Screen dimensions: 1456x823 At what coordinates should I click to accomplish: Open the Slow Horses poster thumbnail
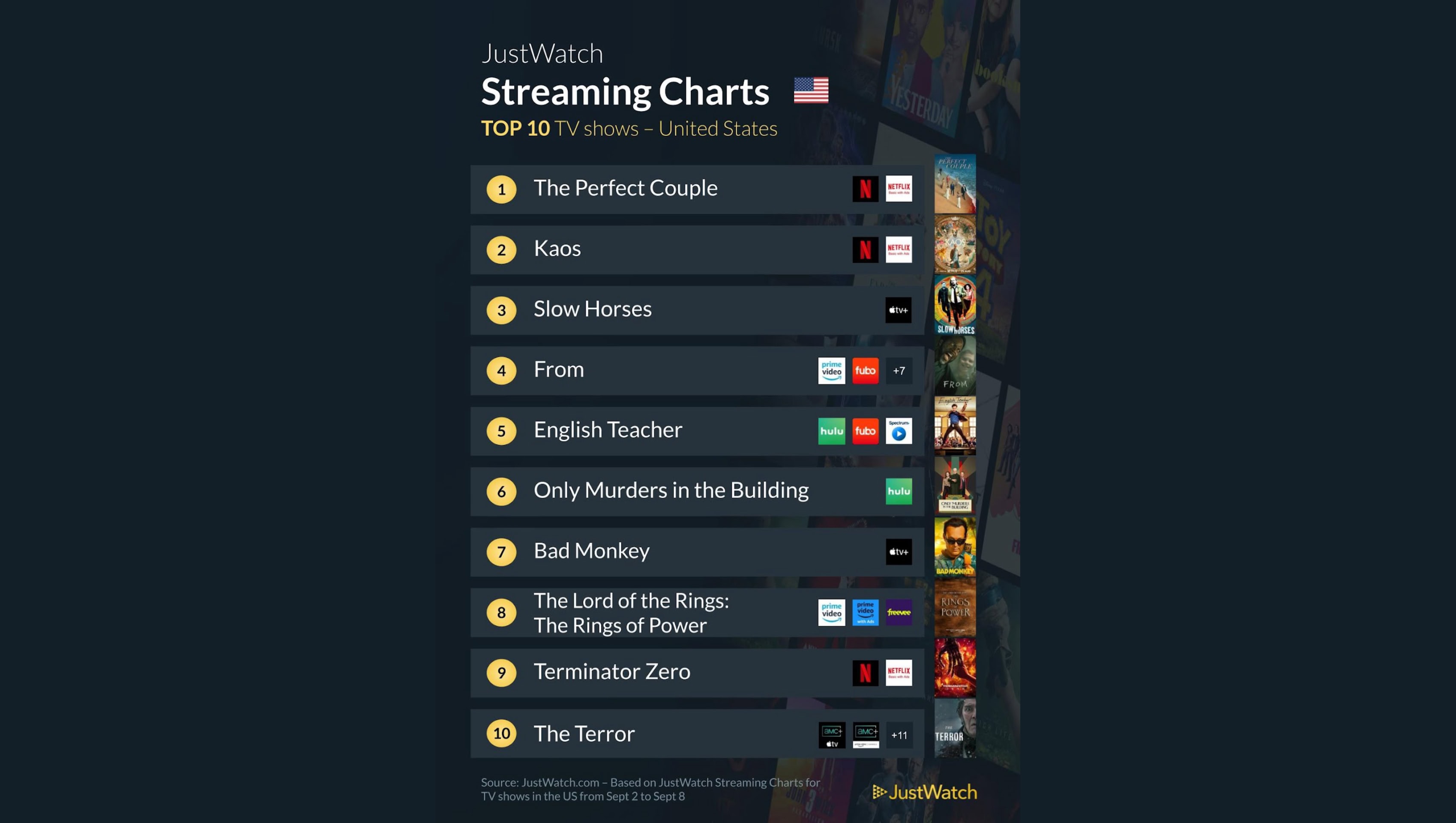point(955,305)
